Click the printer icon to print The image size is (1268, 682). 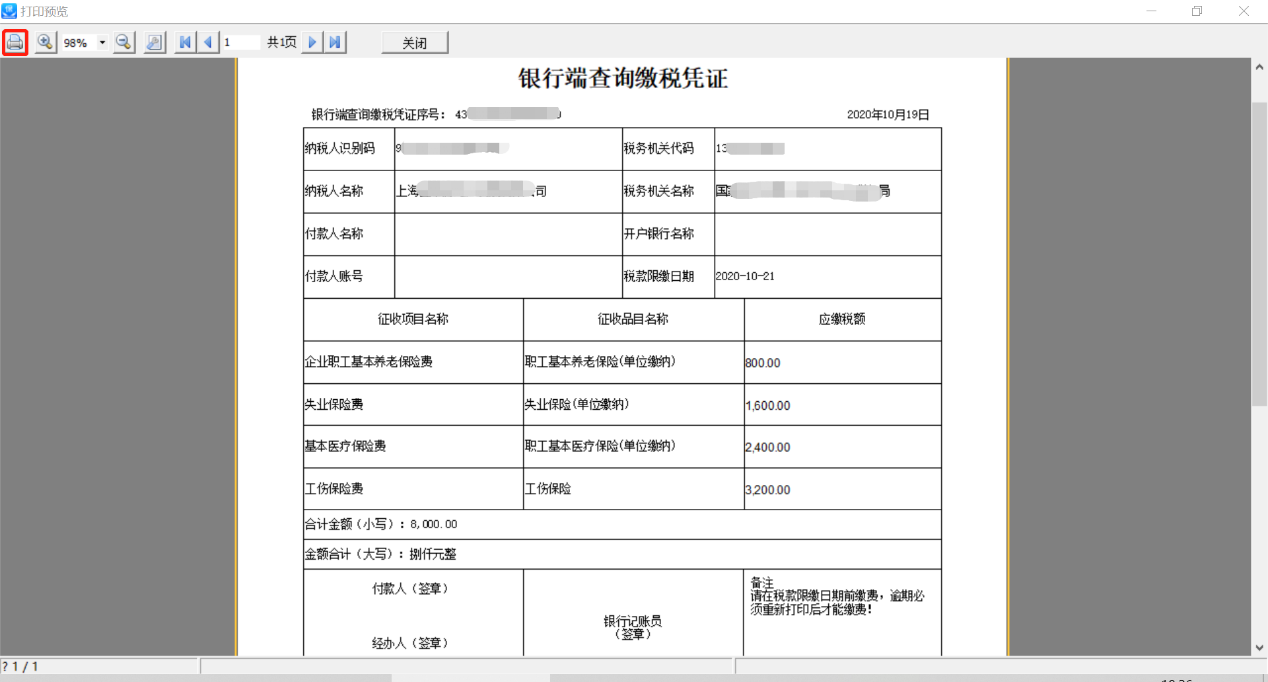(15, 42)
